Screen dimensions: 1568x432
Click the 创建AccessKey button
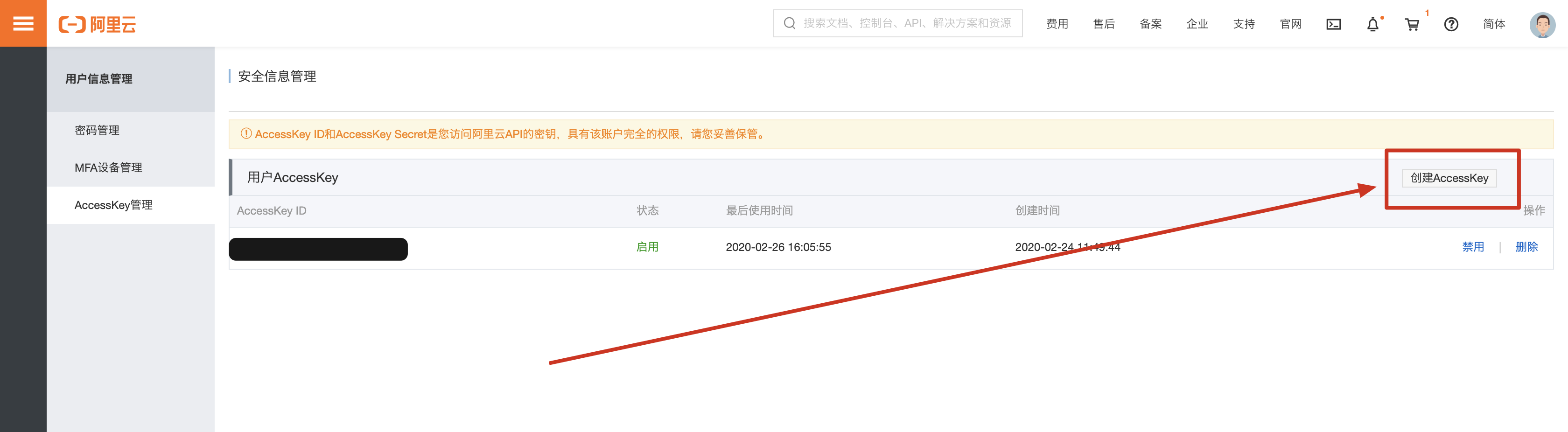pyautogui.click(x=1449, y=178)
